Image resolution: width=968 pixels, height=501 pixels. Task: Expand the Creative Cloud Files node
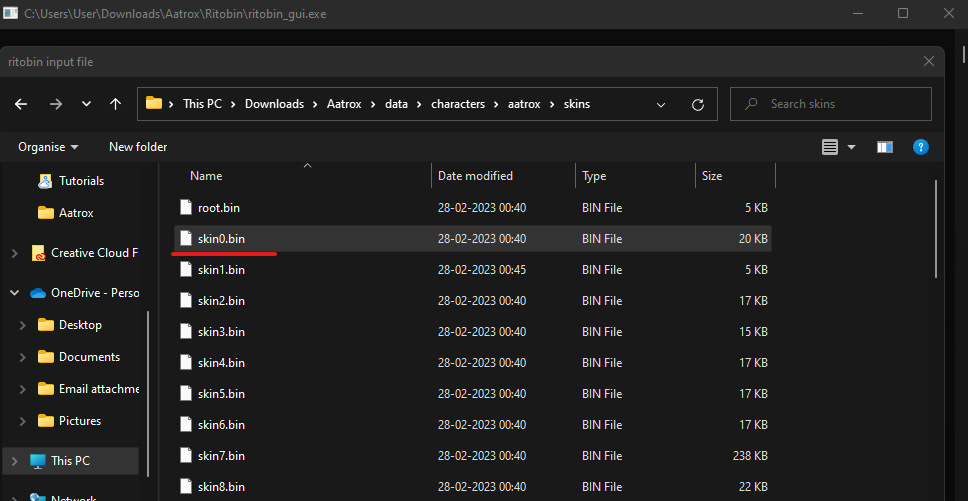pyautogui.click(x=15, y=253)
